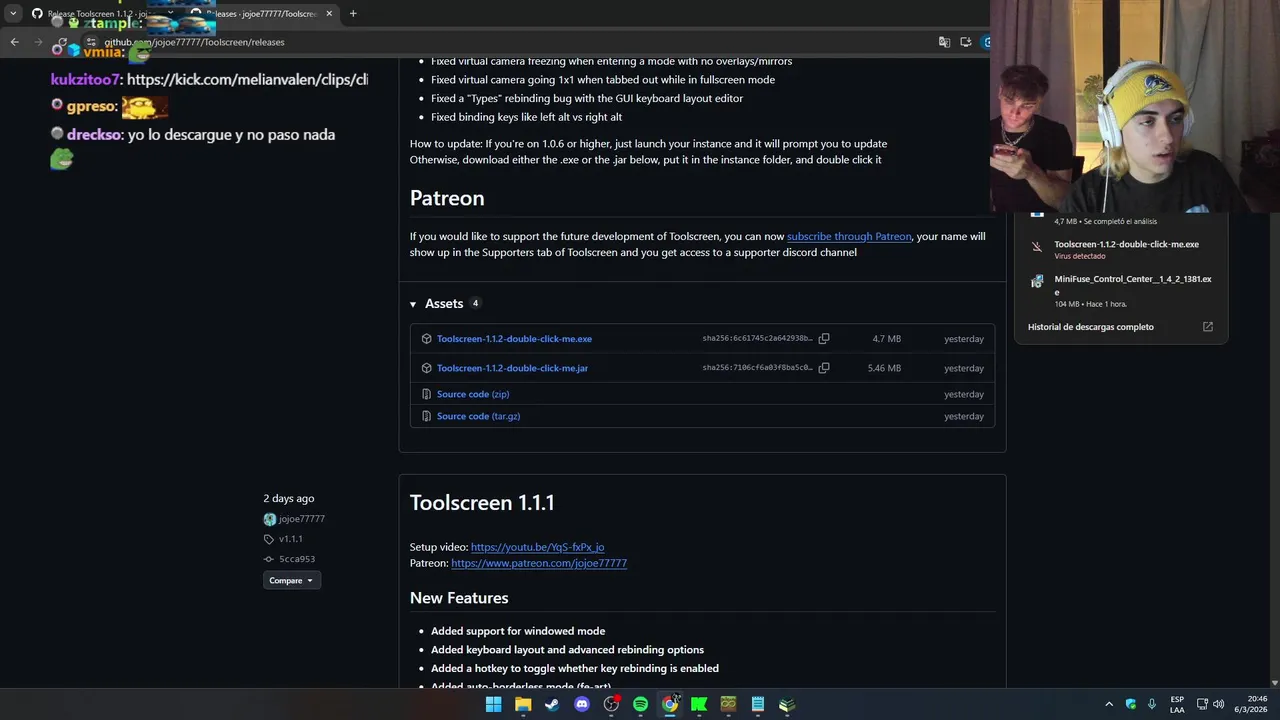Open the volume control in system tray

[1218, 704]
